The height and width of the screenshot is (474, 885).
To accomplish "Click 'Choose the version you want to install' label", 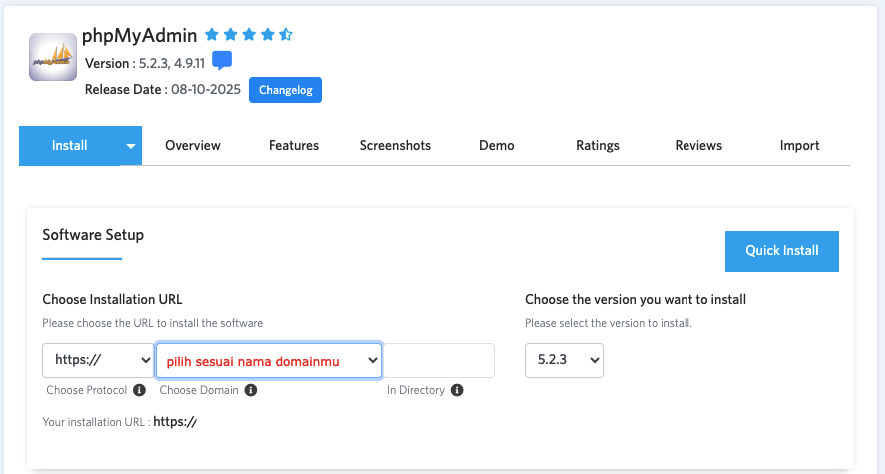I will 636,299.
